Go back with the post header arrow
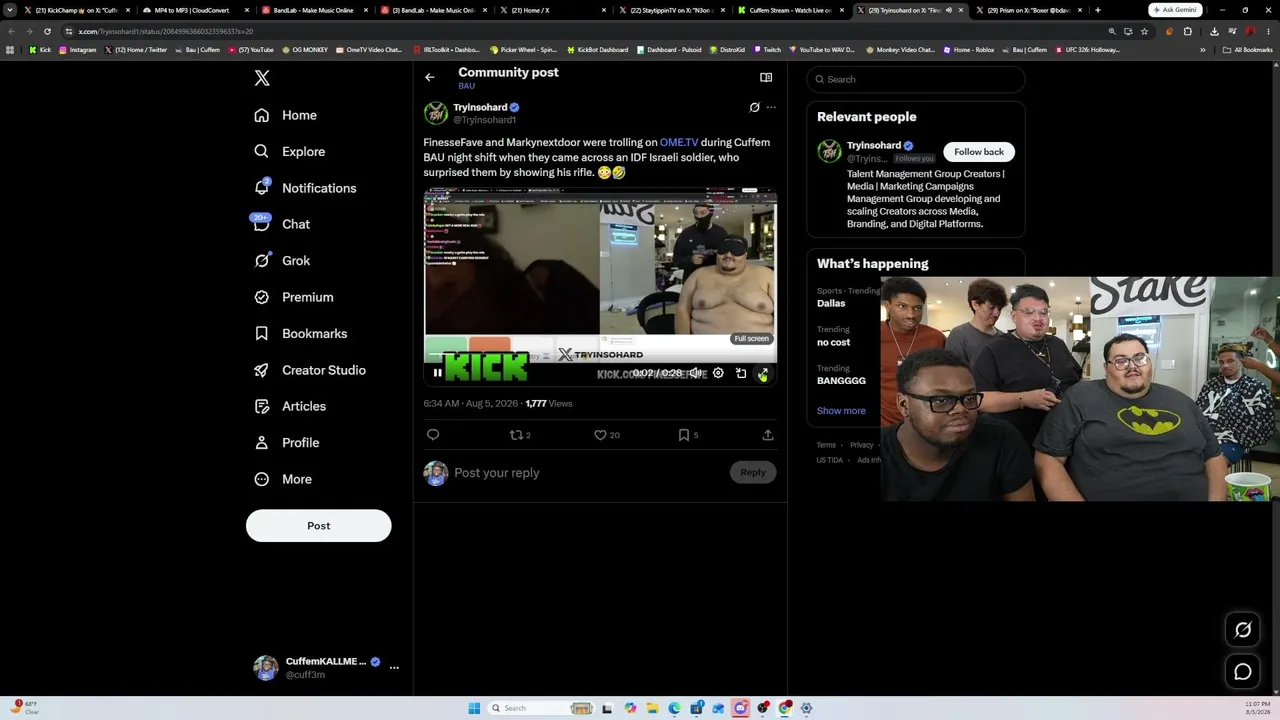Image resolution: width=1280 pixels, height=720 pixels. (430, 77)
